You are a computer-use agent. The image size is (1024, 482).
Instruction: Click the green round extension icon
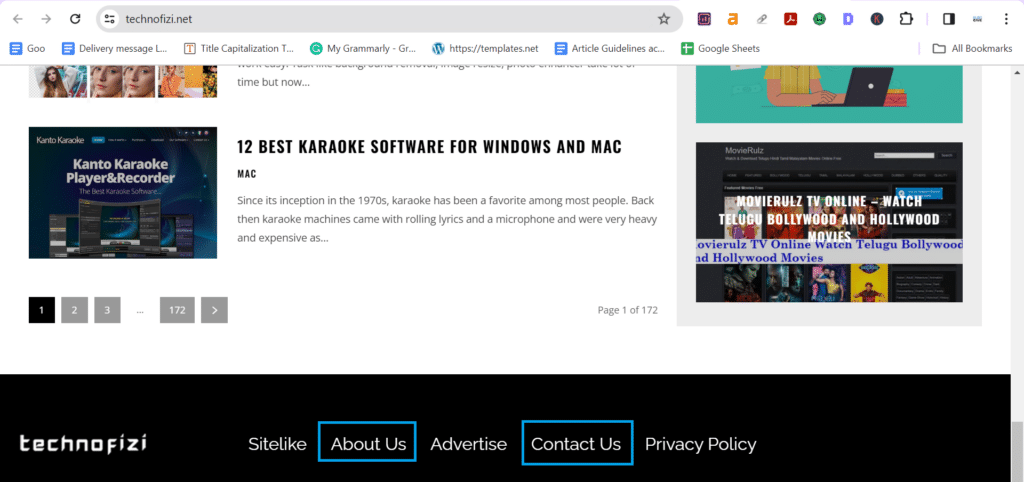819,19
